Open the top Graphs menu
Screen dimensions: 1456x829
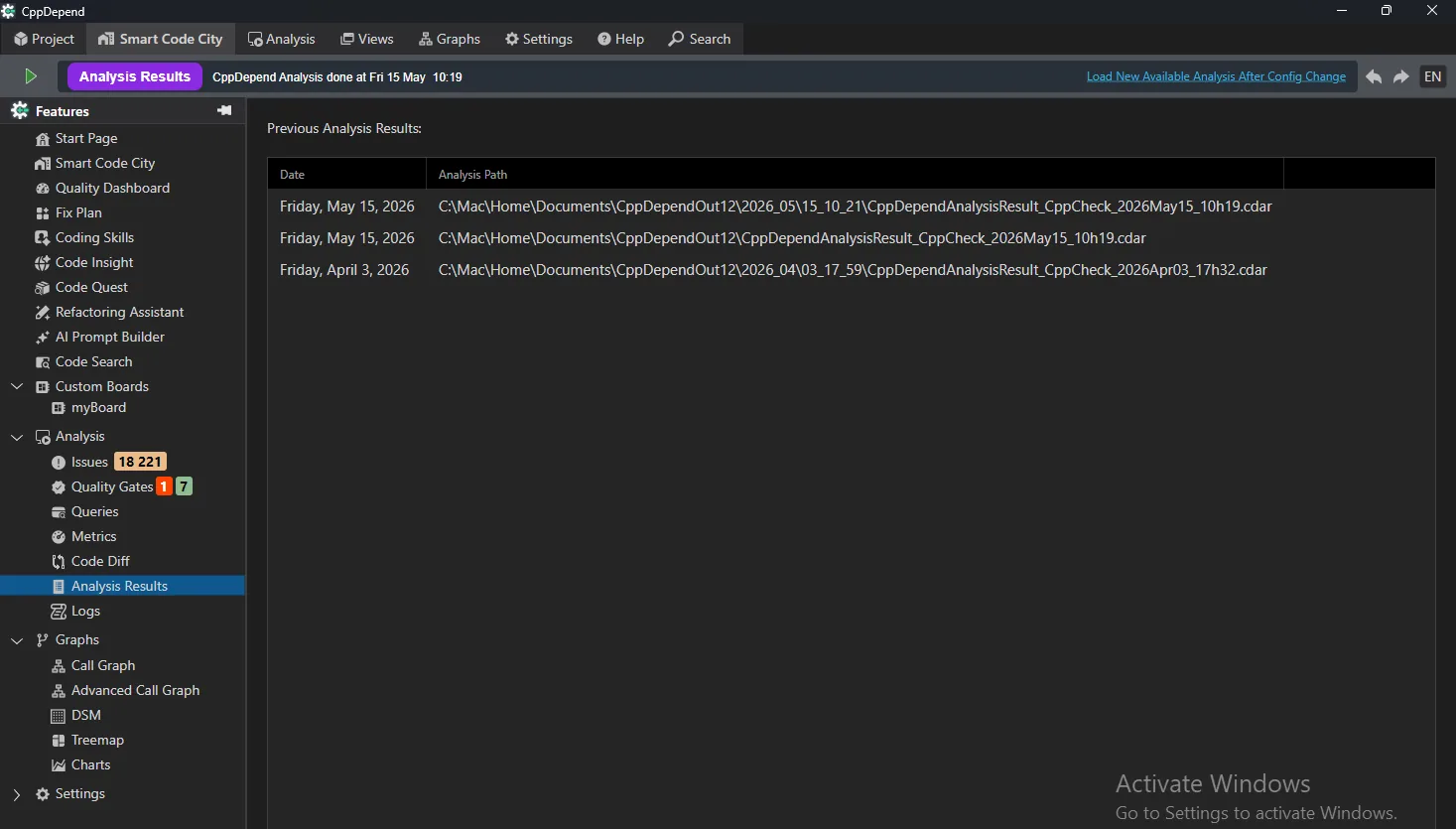449,39
